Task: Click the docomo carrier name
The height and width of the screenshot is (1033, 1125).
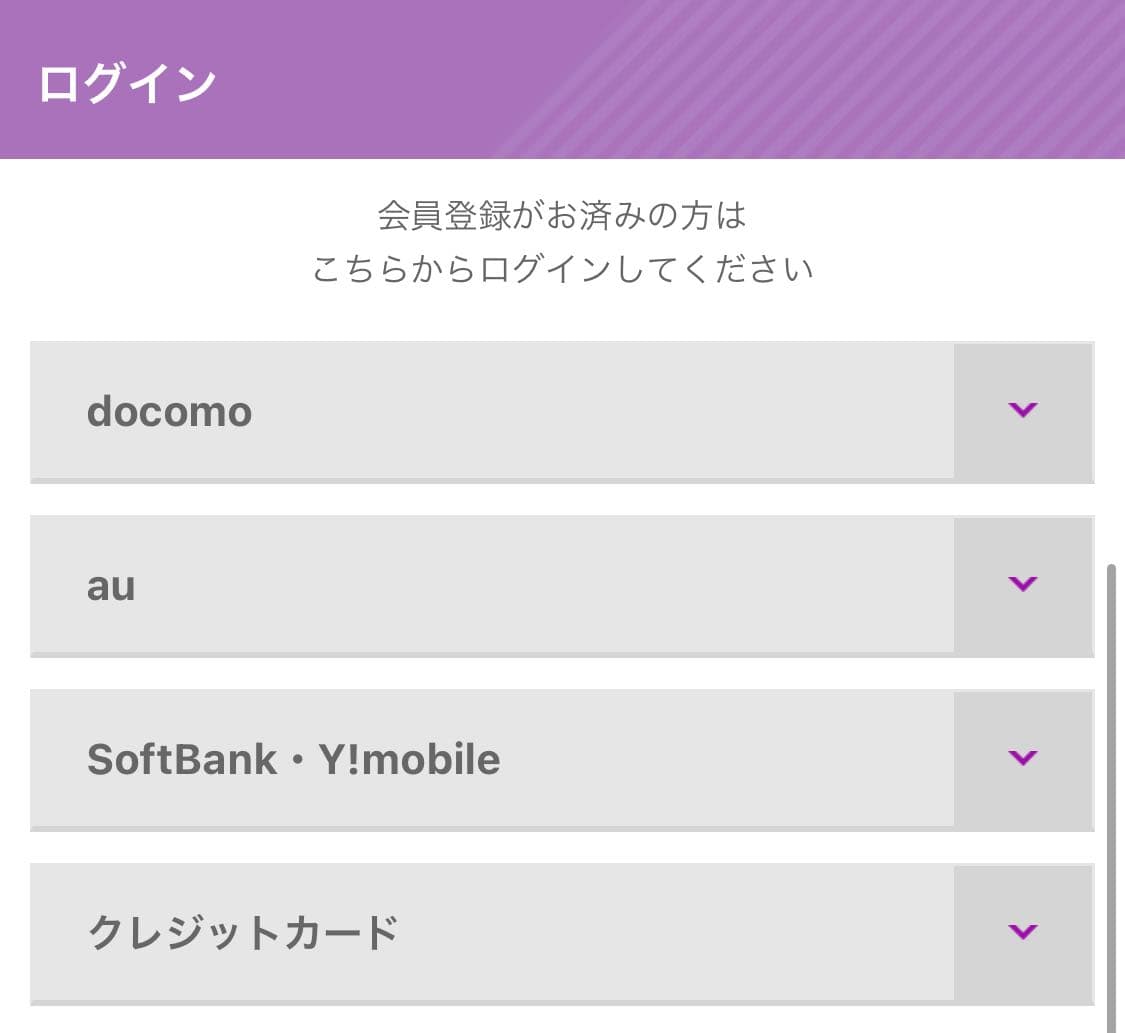Action: point(169,411)
